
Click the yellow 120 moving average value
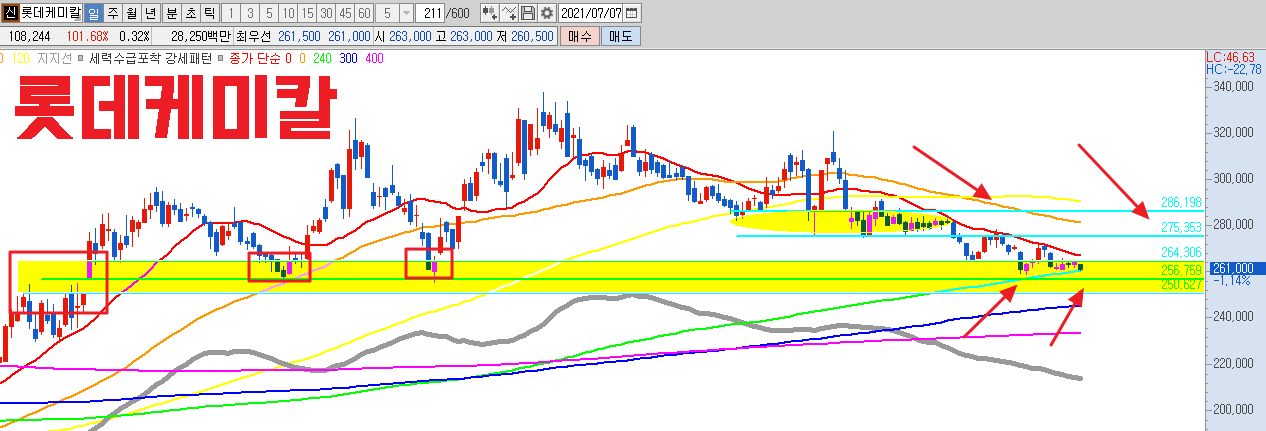[x=20, y=59]
